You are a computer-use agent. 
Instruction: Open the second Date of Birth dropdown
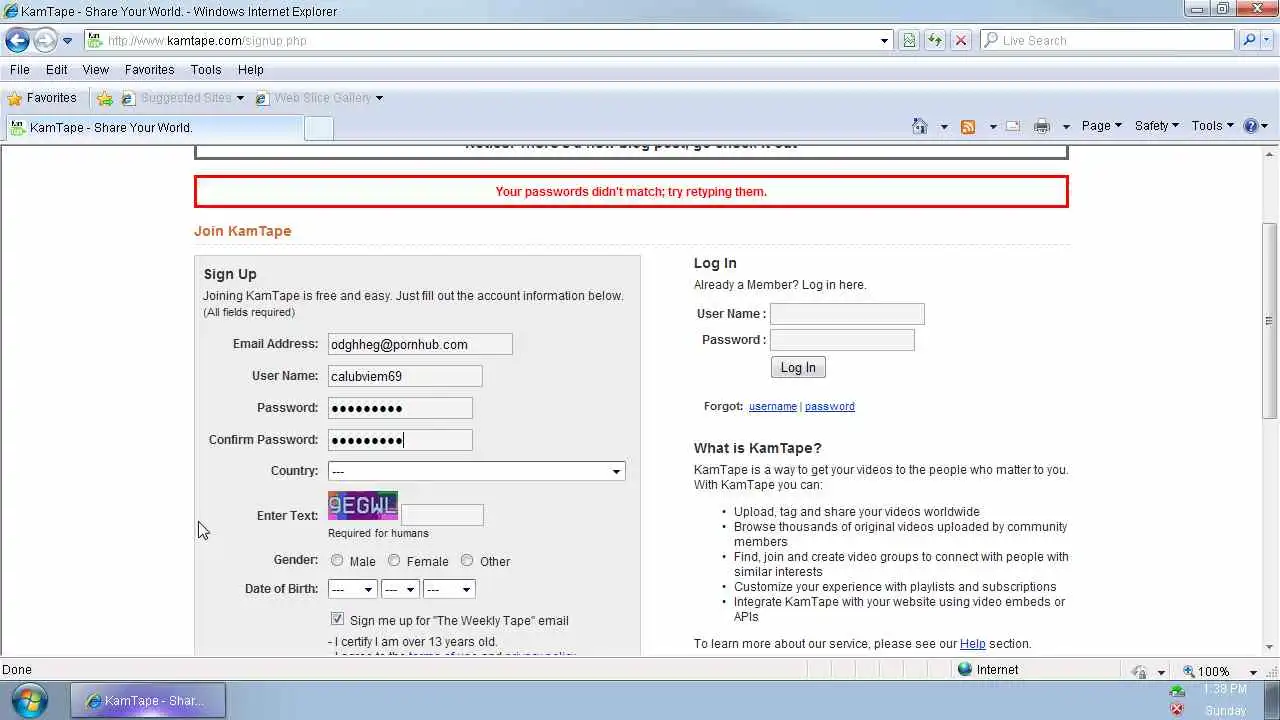[400, 589]
